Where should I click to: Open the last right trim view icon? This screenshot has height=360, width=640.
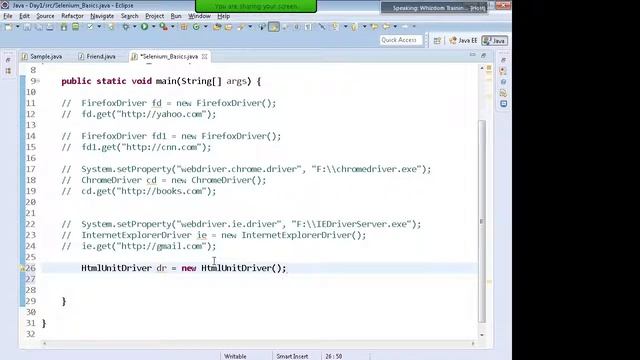503,104
